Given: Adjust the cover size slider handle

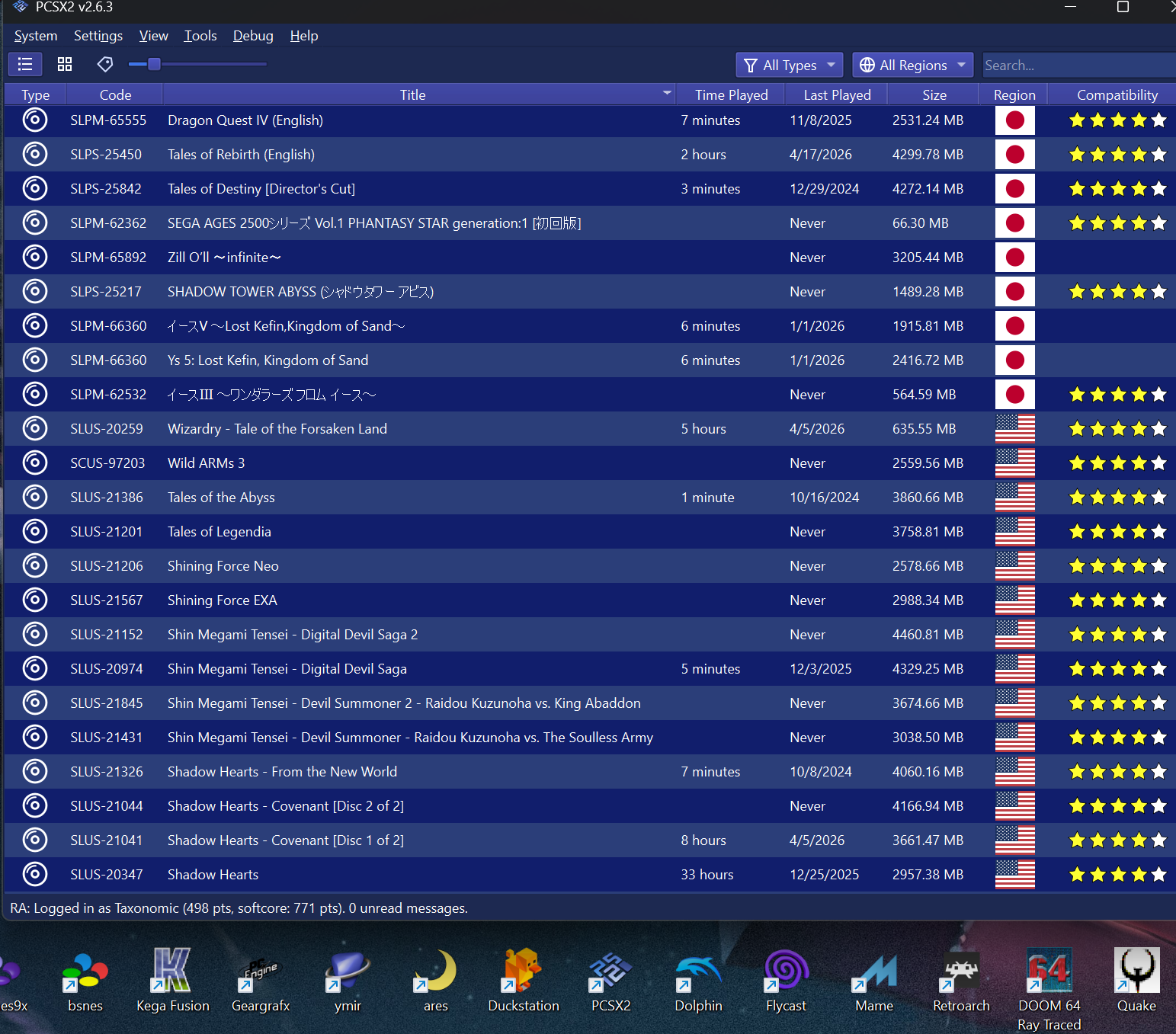Looking at the screenshot, I should point(154,64).
